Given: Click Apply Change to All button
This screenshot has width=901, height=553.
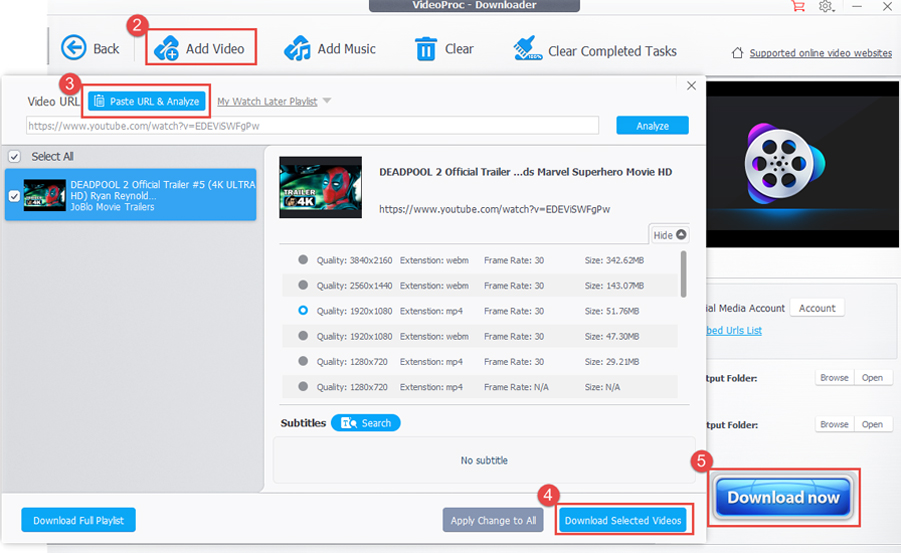Looking at the screenshot, I should point(493,520).
